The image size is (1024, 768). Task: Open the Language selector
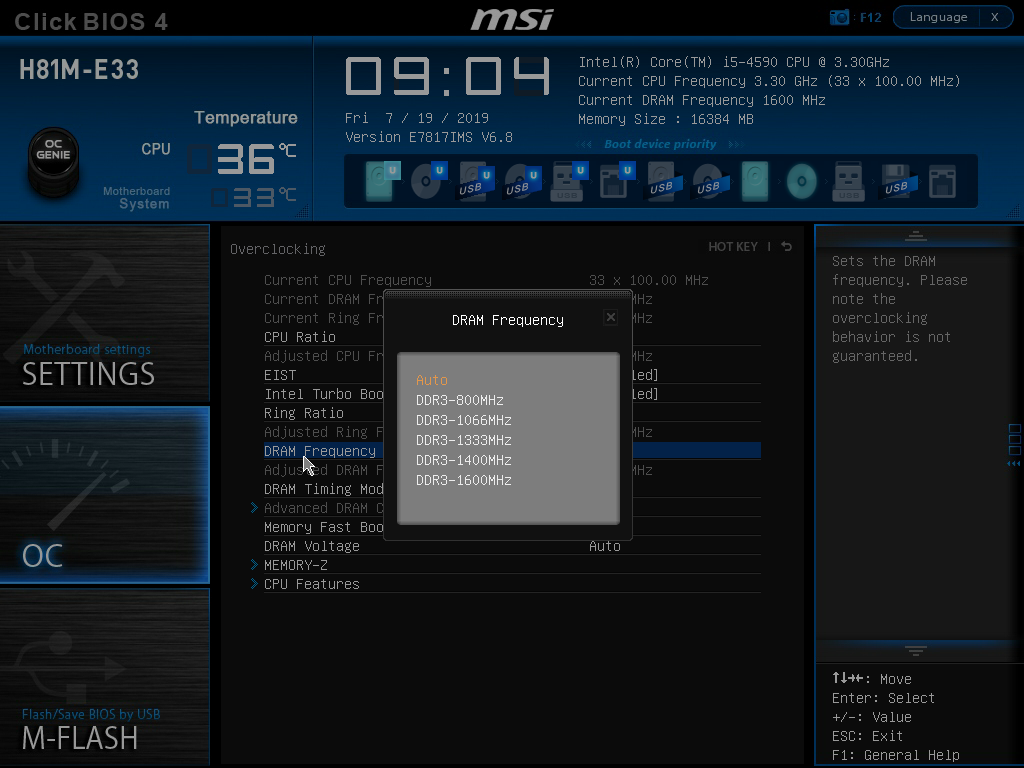[x=938, y=18]
